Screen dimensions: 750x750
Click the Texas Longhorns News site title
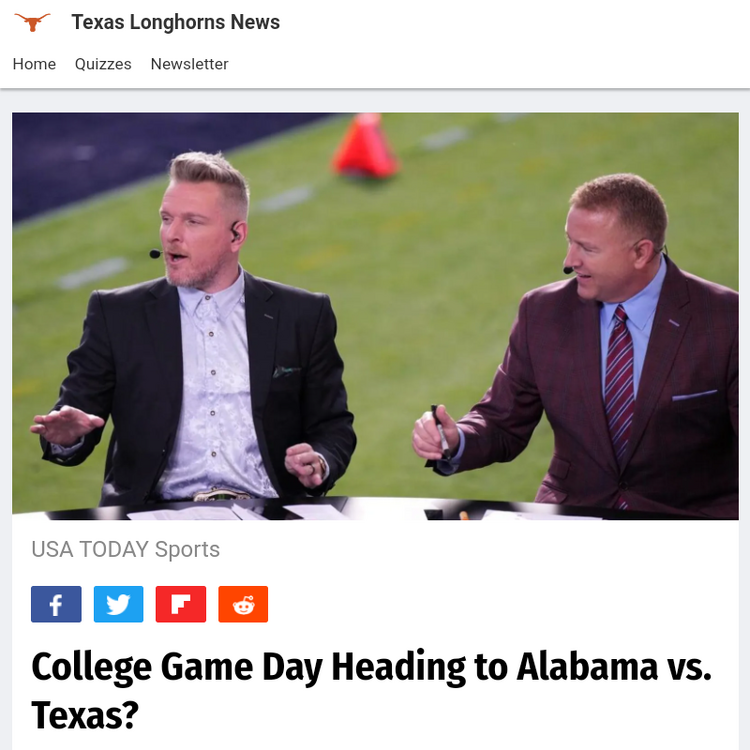[175, 22]
